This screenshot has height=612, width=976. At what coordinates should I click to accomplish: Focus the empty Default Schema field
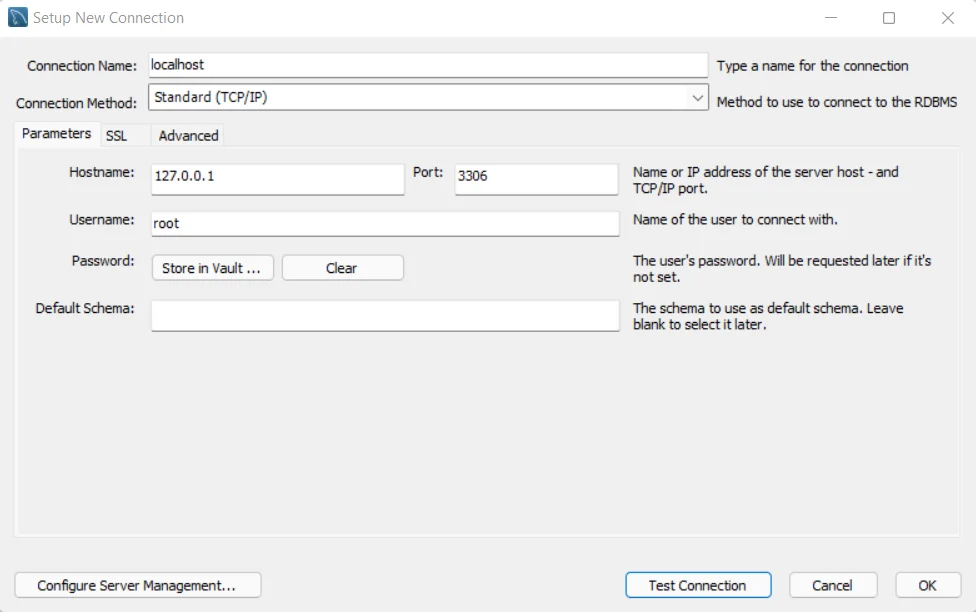pyautogui.click(x=384, y=315)
